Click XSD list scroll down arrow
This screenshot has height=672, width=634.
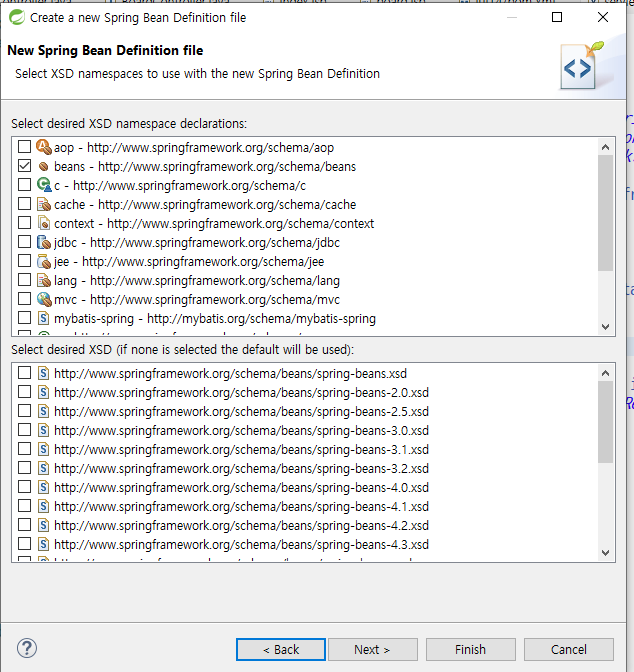tap(605, 552)
